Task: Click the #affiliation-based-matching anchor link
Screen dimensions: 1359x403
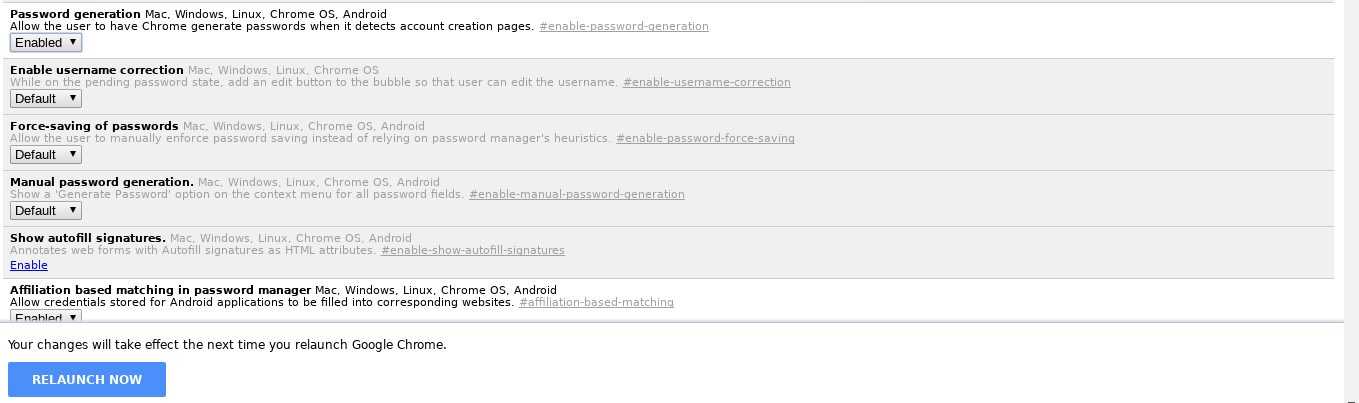Action: pos(596,302)
